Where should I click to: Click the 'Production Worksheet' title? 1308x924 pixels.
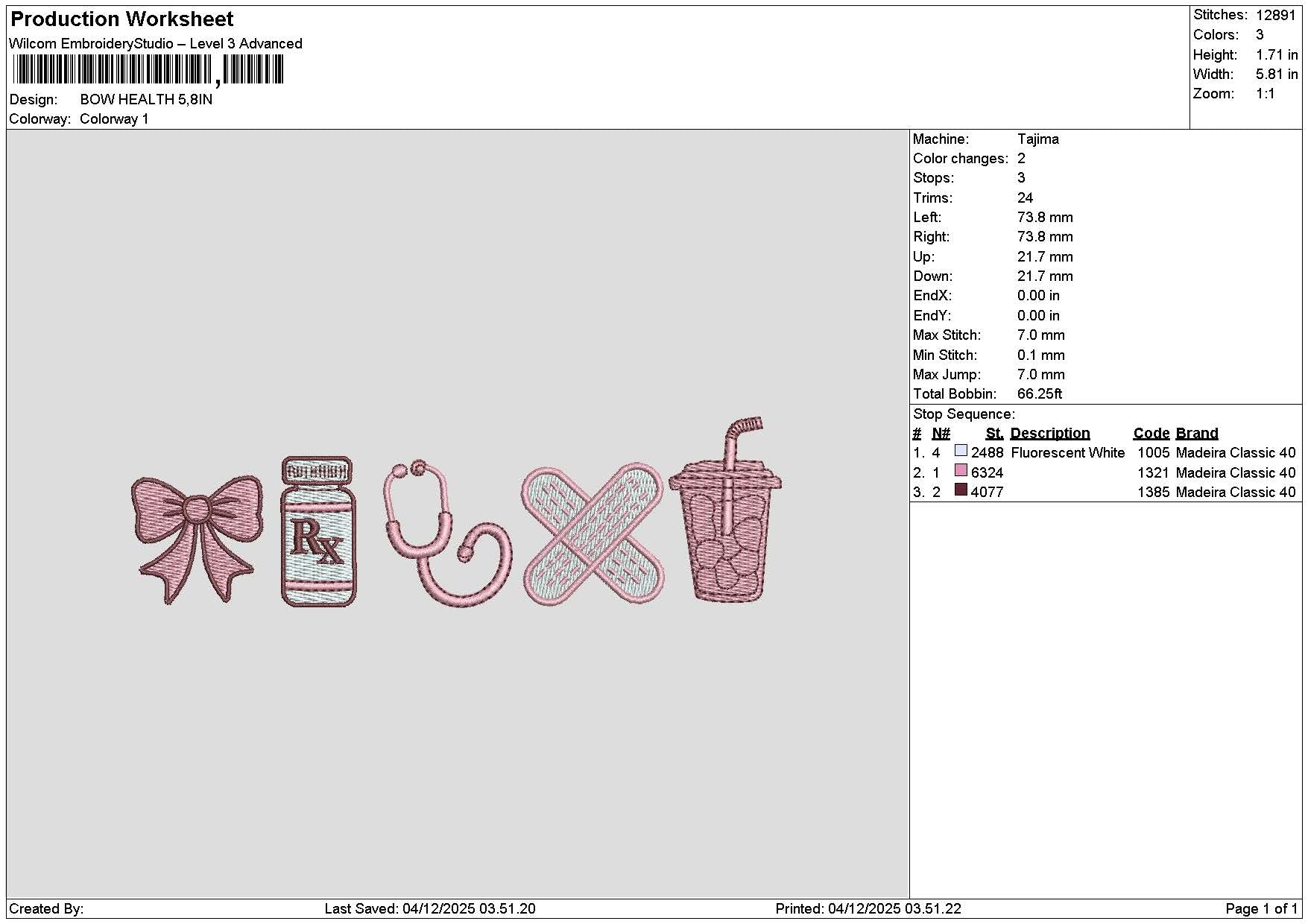click(x=121, y=19)
